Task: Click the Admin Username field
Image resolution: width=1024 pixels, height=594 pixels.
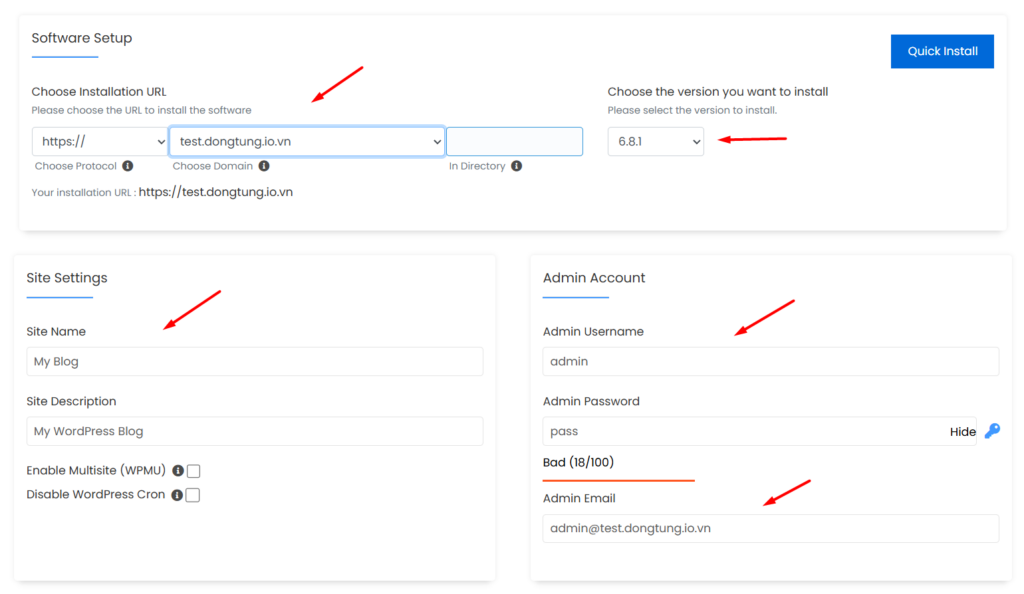Action: click(771, 362)
